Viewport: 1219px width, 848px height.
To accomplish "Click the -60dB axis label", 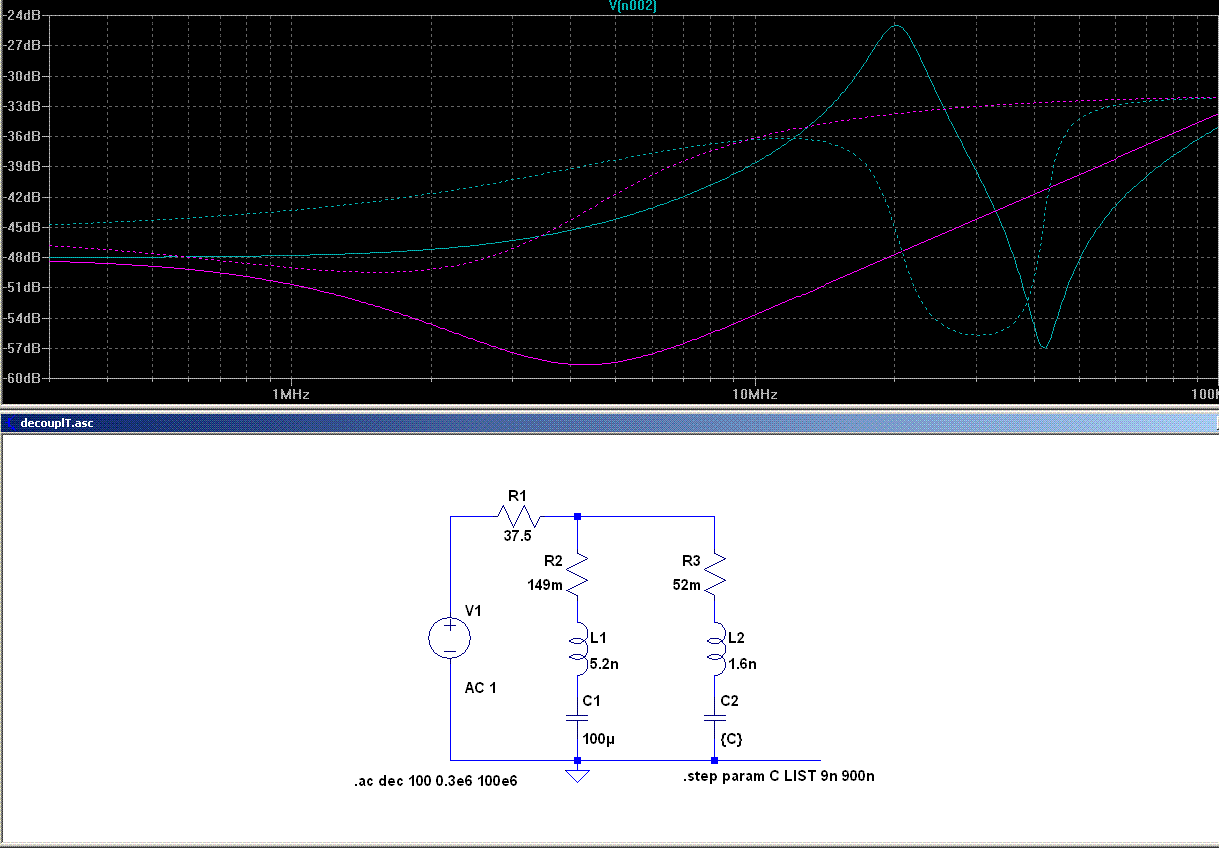I will tap(21, 378).
